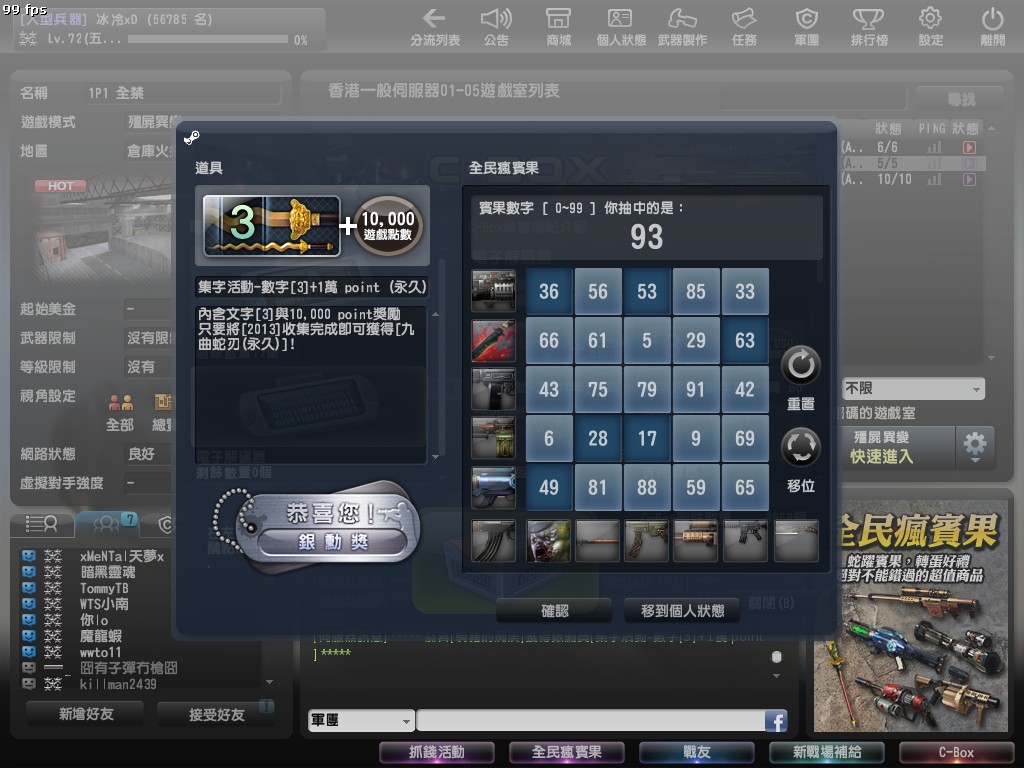Click bingo number 79 tile
1024x768 pixels.
647,389
